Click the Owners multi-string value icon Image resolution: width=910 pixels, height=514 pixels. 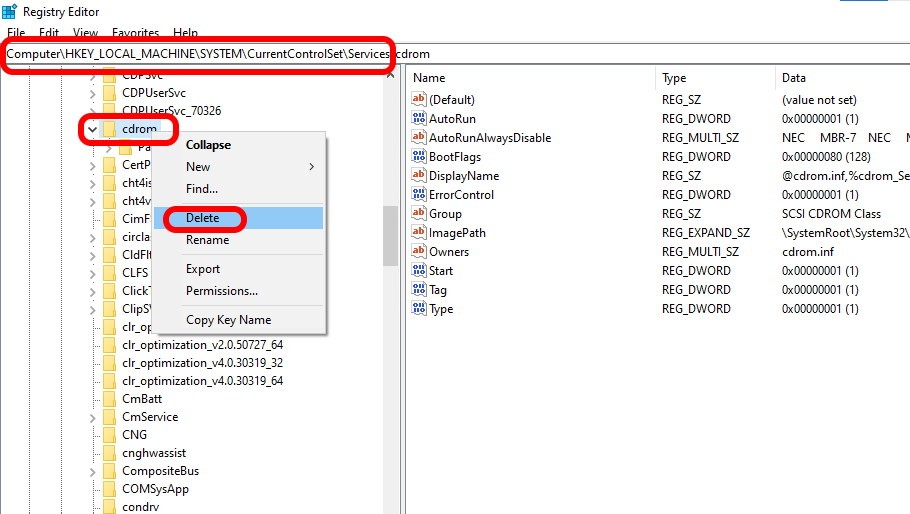pyautogui.click(x=418, y=251)
